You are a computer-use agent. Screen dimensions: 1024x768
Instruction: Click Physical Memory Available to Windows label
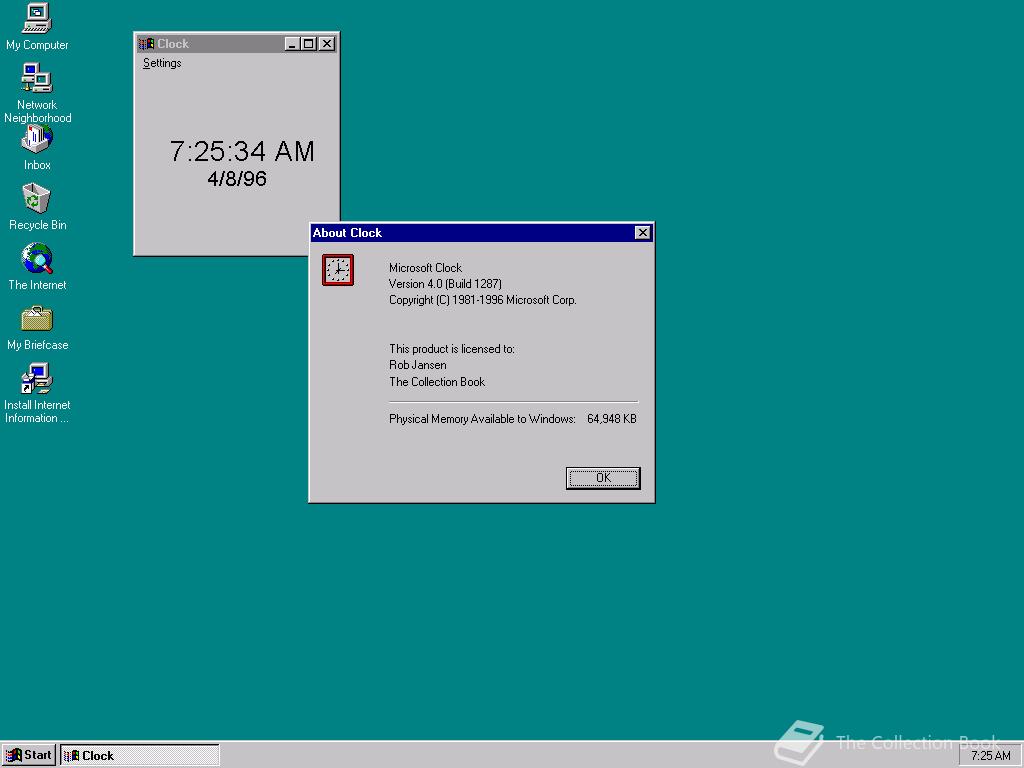pyautogui.click(x=483, y=419)
